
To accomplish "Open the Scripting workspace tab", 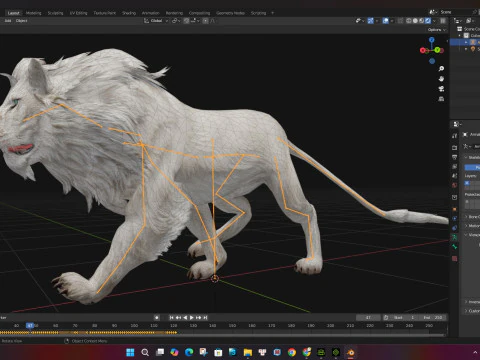I will click(258, 13).
